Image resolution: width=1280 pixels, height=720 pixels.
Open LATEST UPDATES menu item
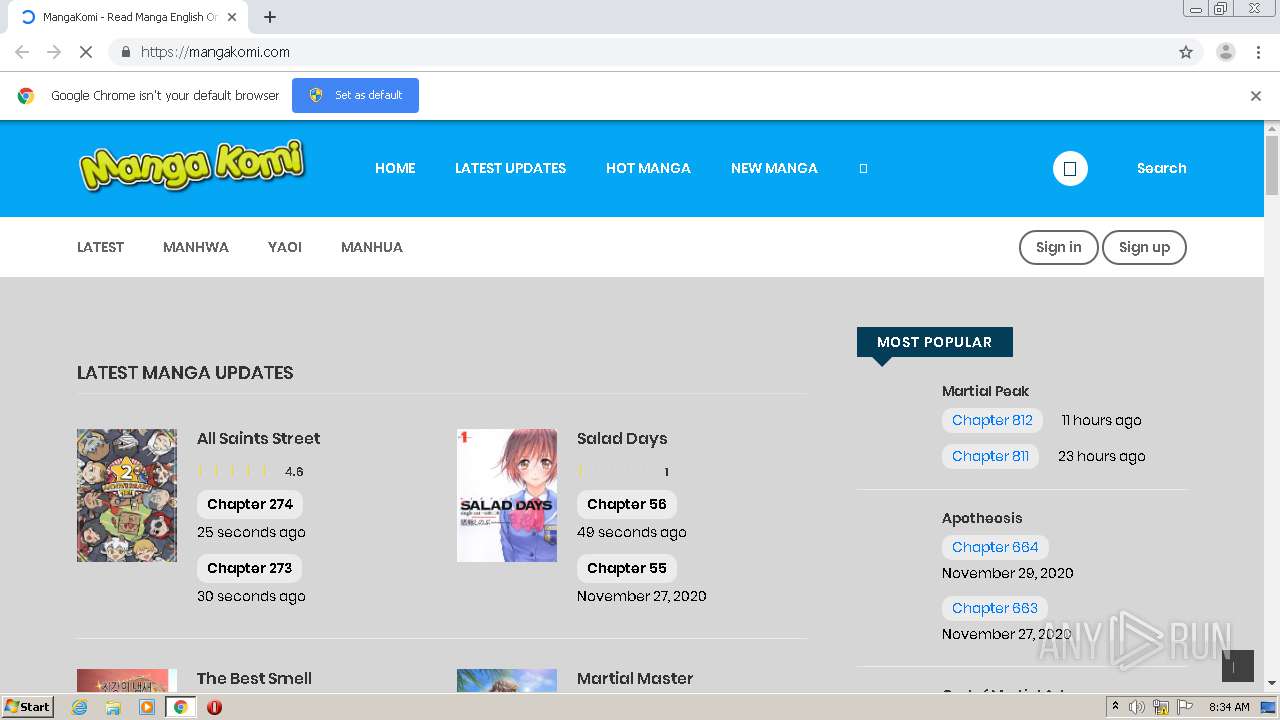tap(510, 168)
